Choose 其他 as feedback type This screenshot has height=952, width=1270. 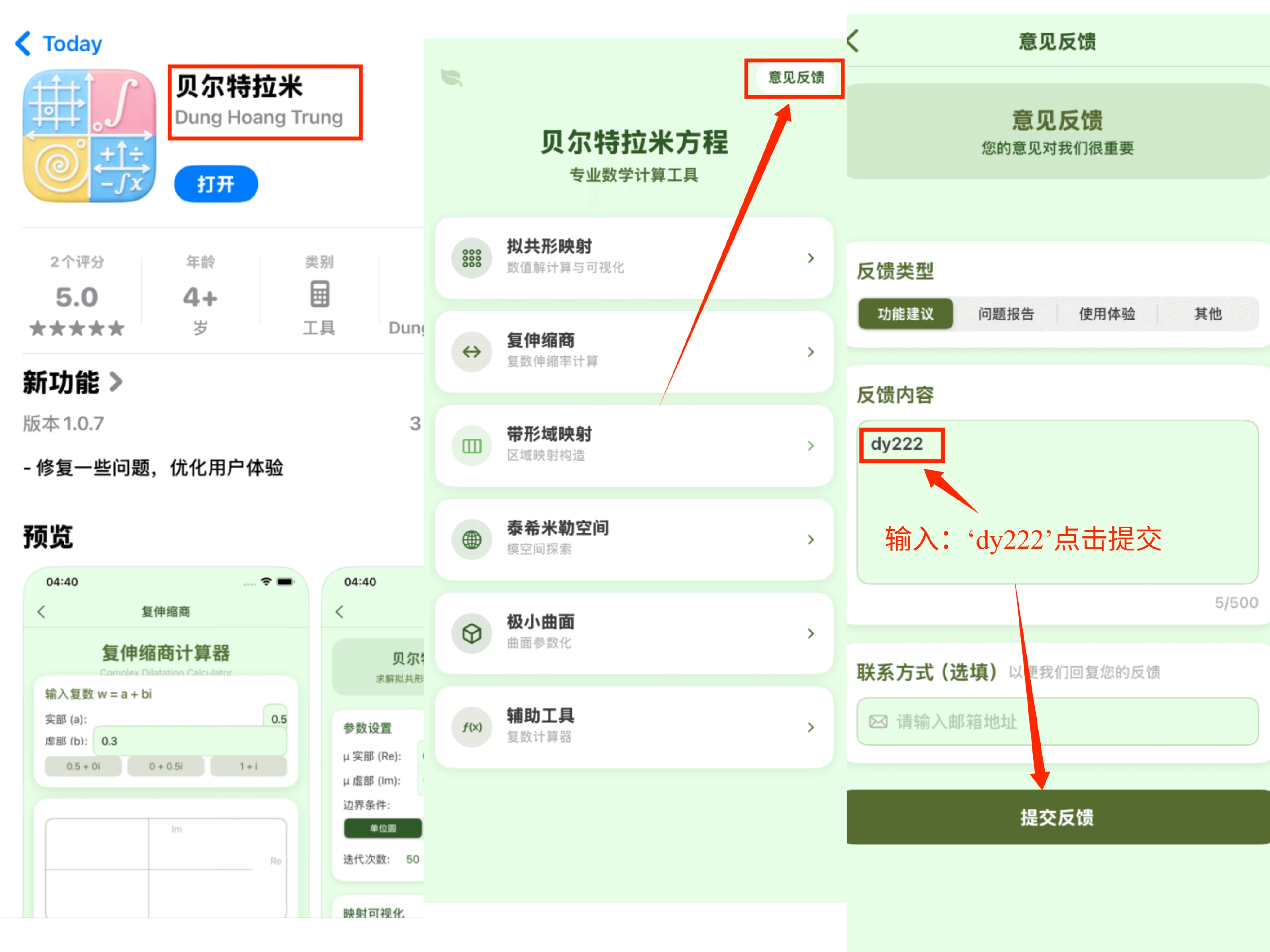point(1208,314)
